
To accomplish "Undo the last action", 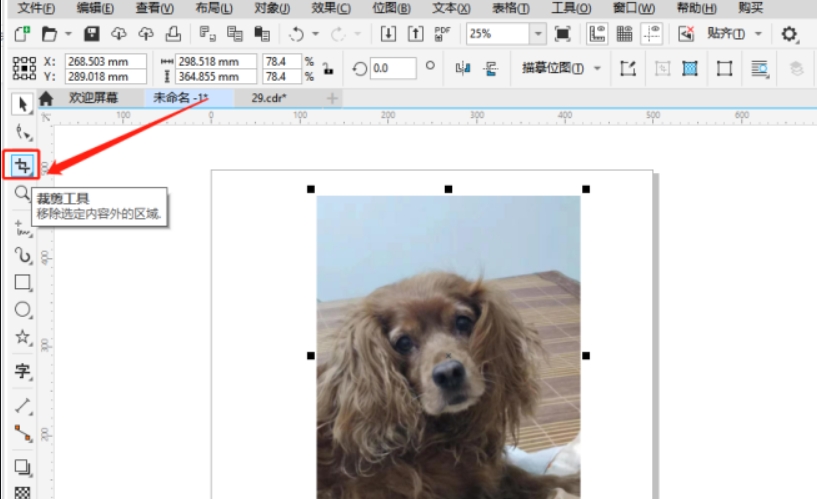I will point(296,34).
